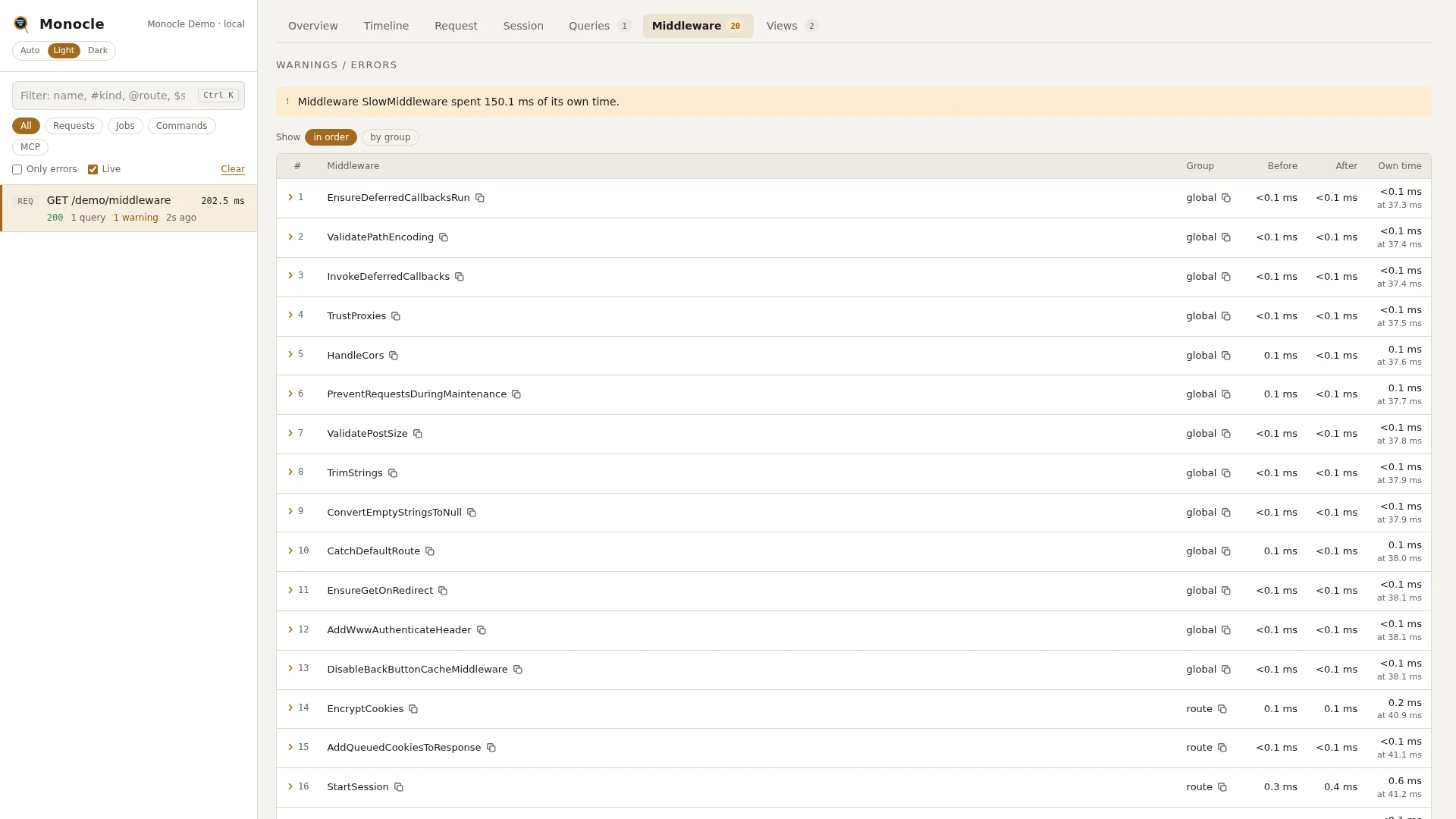1456x819 pixels.
Task: Switch to the Queries tab
Action: [600, 26]
